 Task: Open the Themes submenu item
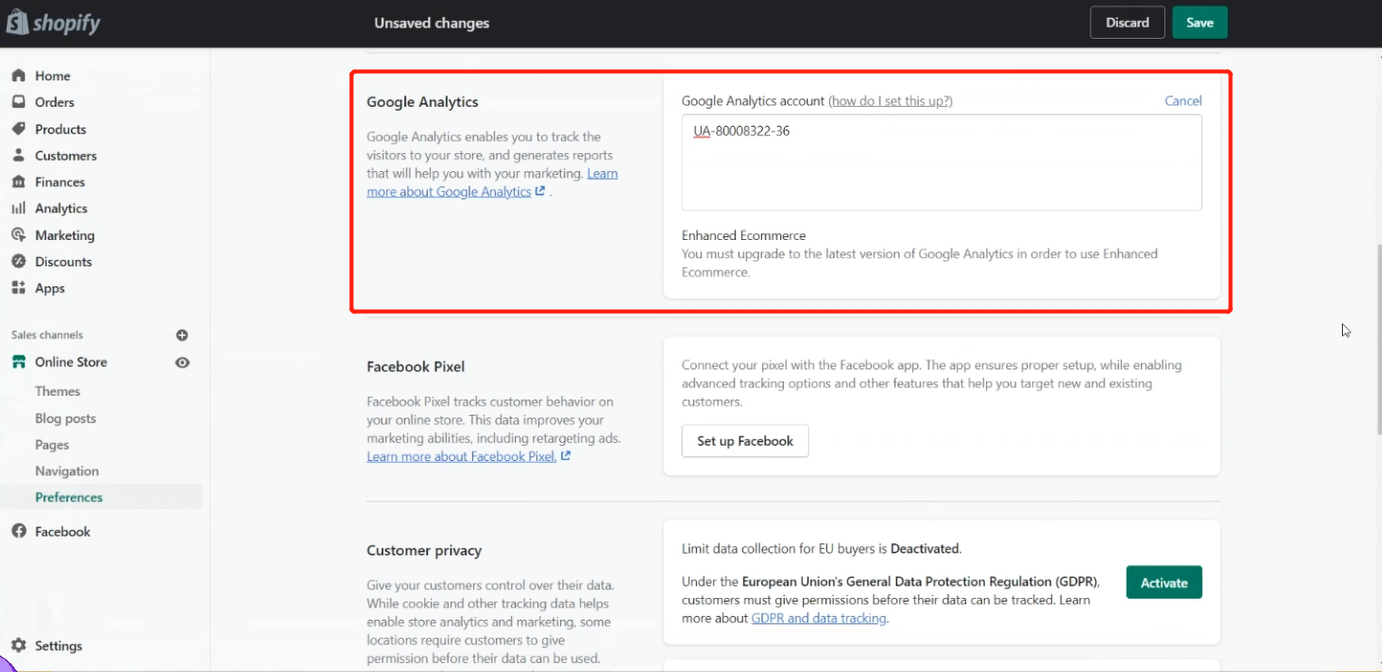pos(57,391)
